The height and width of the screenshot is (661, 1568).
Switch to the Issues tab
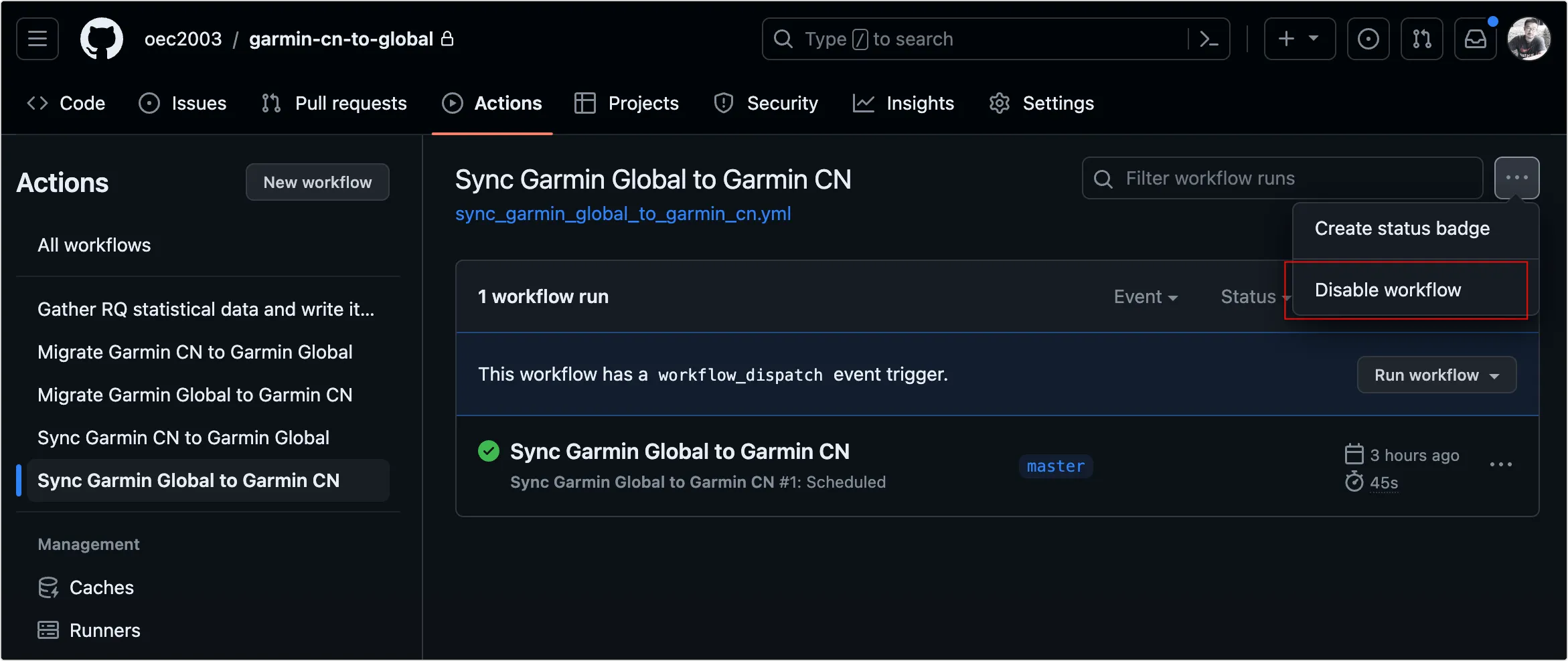pyautogui.click(x=183, y=103)
